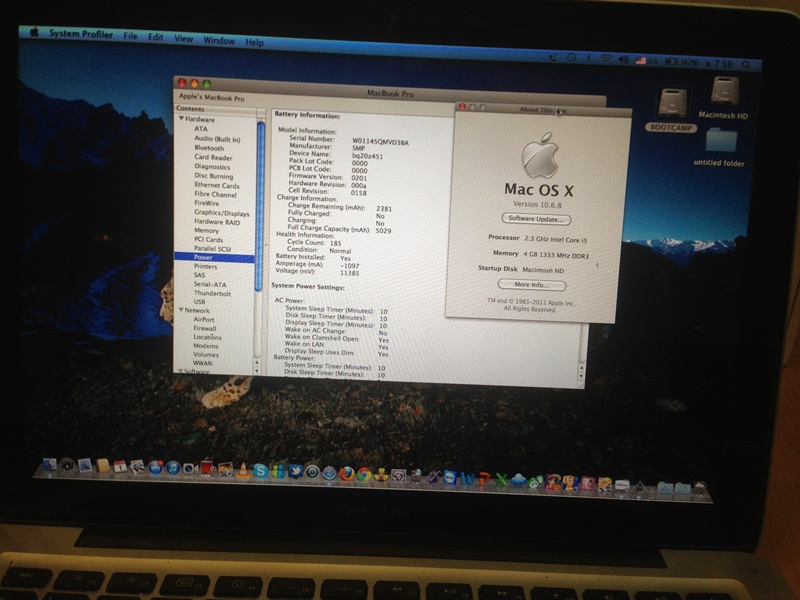The width and height of the screenshot is (800, 600).
Task: Select Thunderbolt in the Hardware list
Action: [212, 293]
